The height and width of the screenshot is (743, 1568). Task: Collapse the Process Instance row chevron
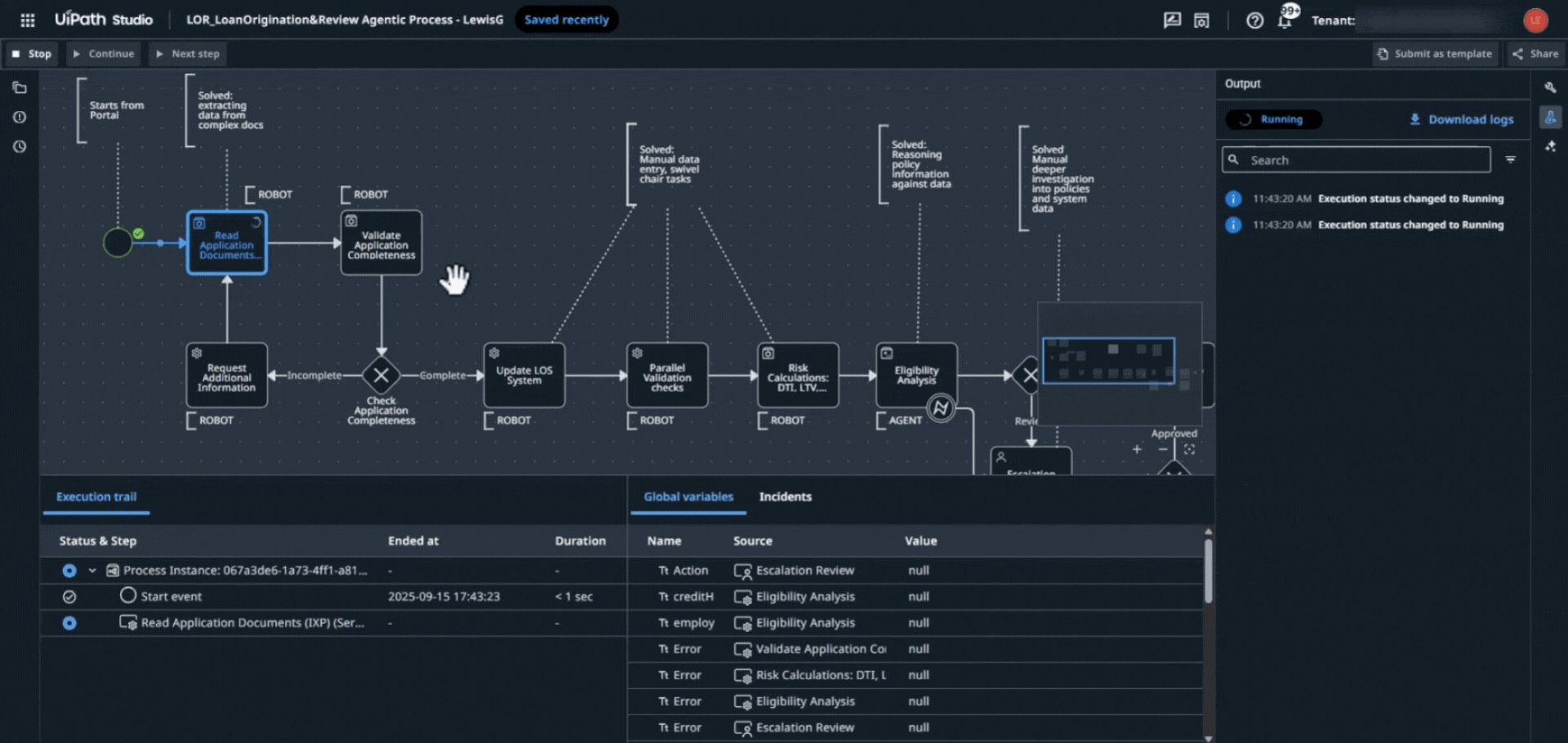92,571
